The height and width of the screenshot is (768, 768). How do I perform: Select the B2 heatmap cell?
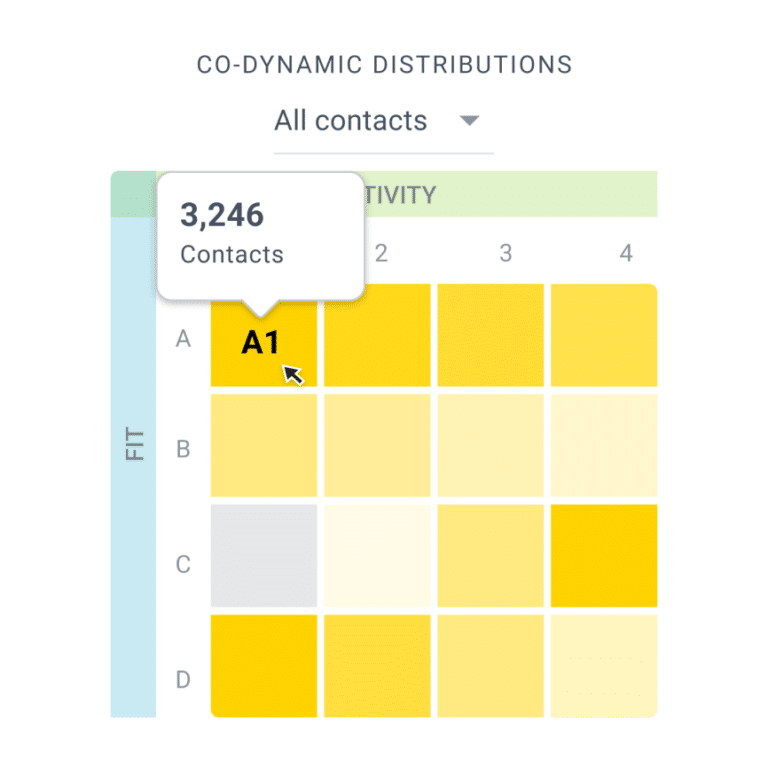pyautogui.click(x=377, y=445)
